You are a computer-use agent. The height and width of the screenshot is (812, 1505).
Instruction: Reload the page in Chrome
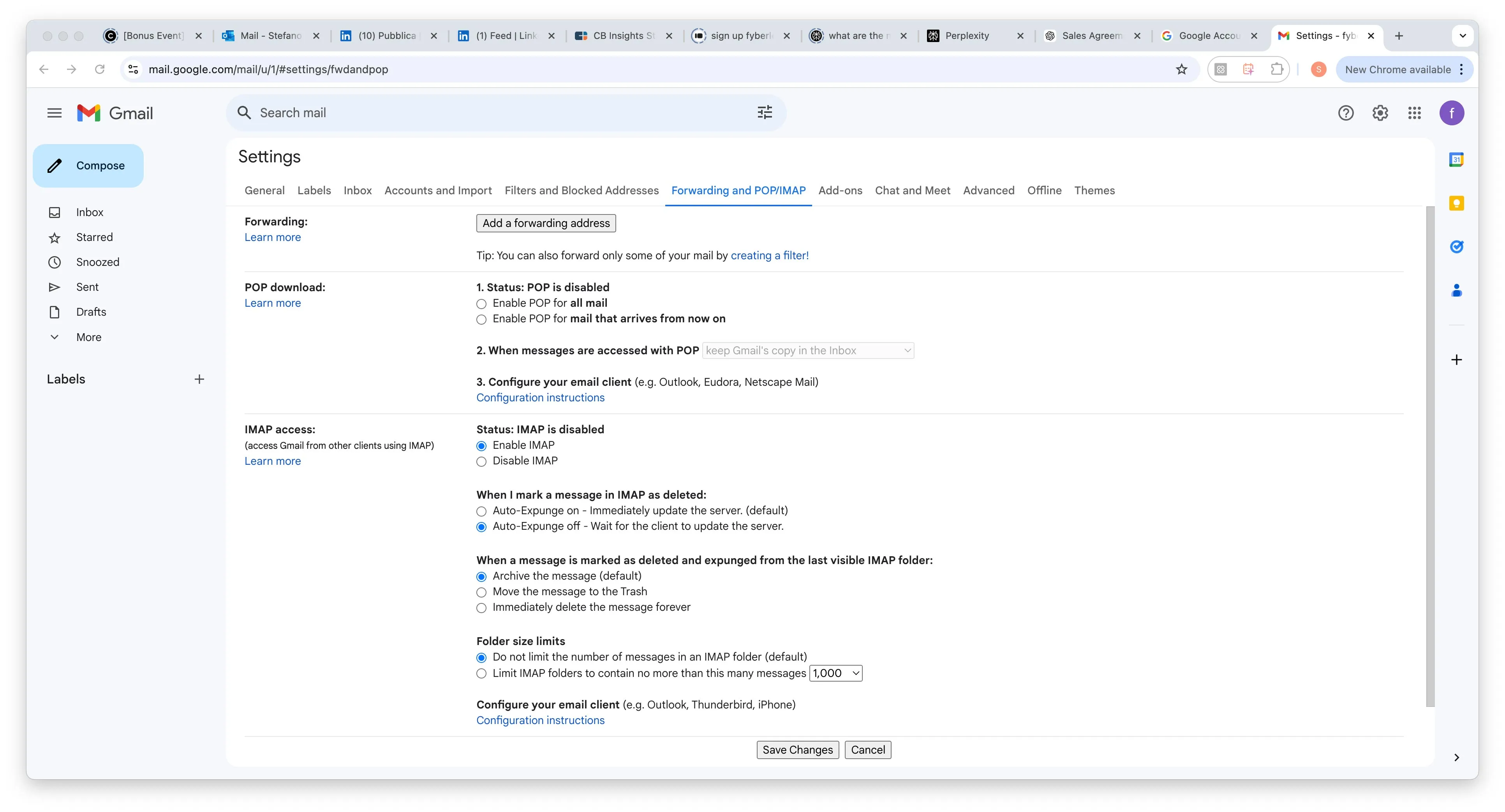coord(100,69)
